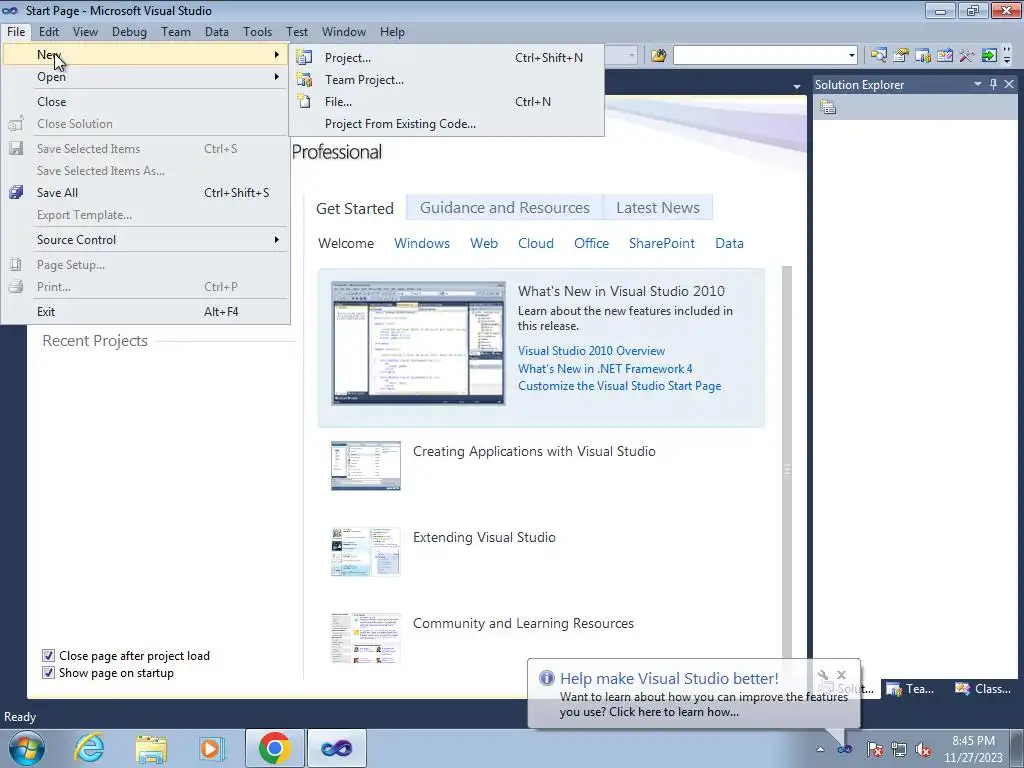Open What's New in .NET Framework 4 link

tap(605, 369)
